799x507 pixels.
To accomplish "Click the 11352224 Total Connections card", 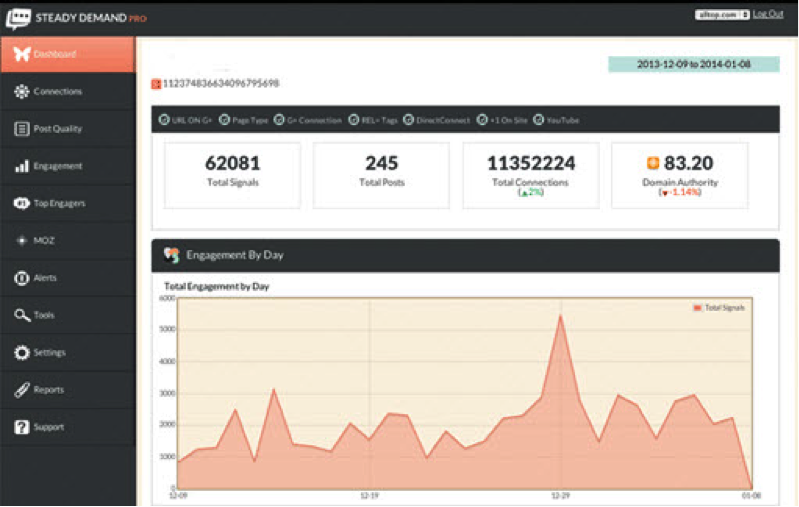I will click(x=530, y=175).
